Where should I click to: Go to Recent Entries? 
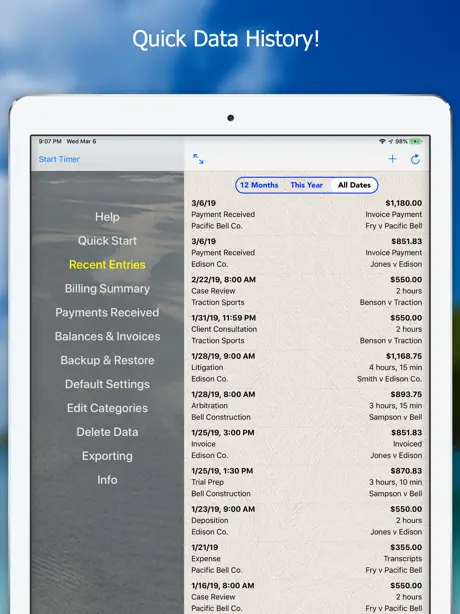click(x=107, y=264)
